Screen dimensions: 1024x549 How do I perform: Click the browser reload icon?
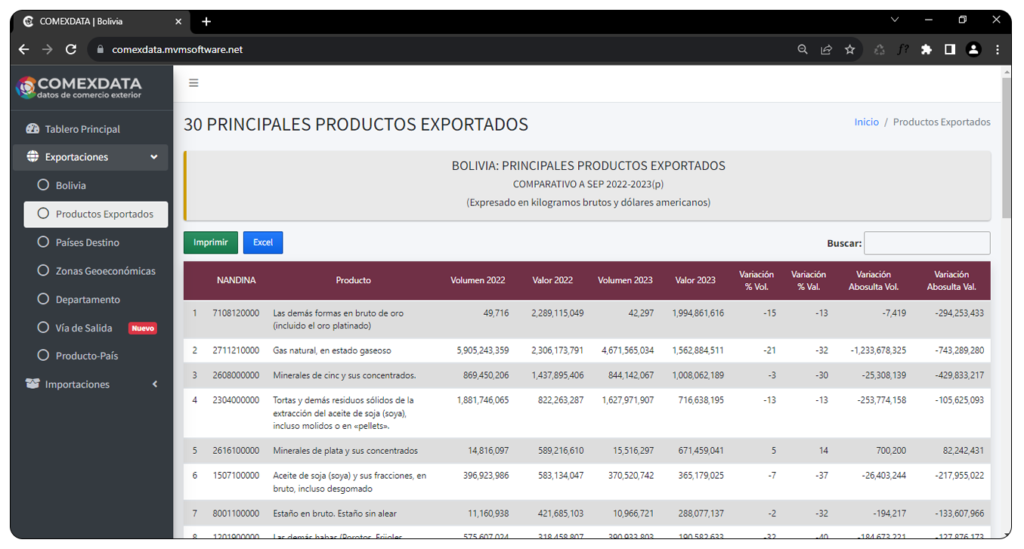point(71,49)
